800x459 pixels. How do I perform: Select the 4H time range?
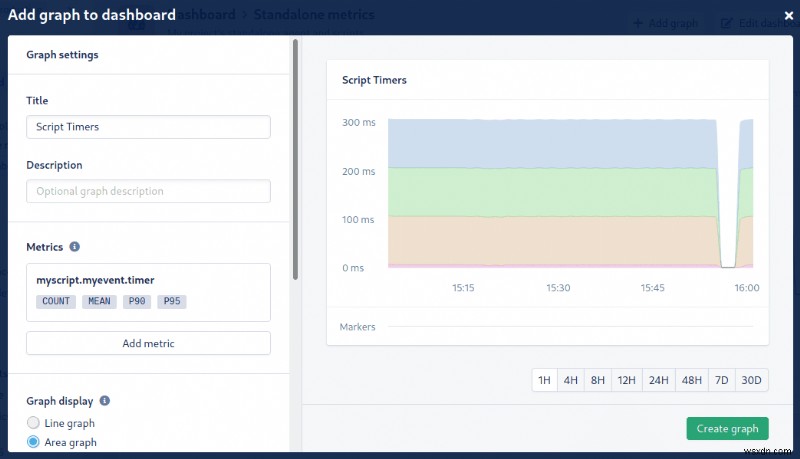[571, 380]
